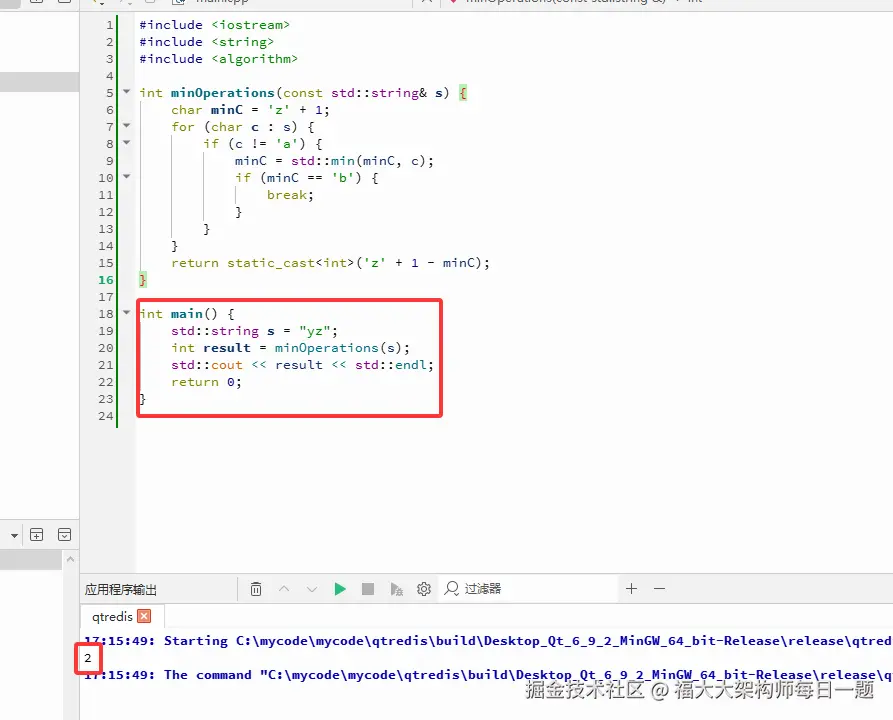Clear the application output with trash icon
893x720 pixels.
coord(256,588)
